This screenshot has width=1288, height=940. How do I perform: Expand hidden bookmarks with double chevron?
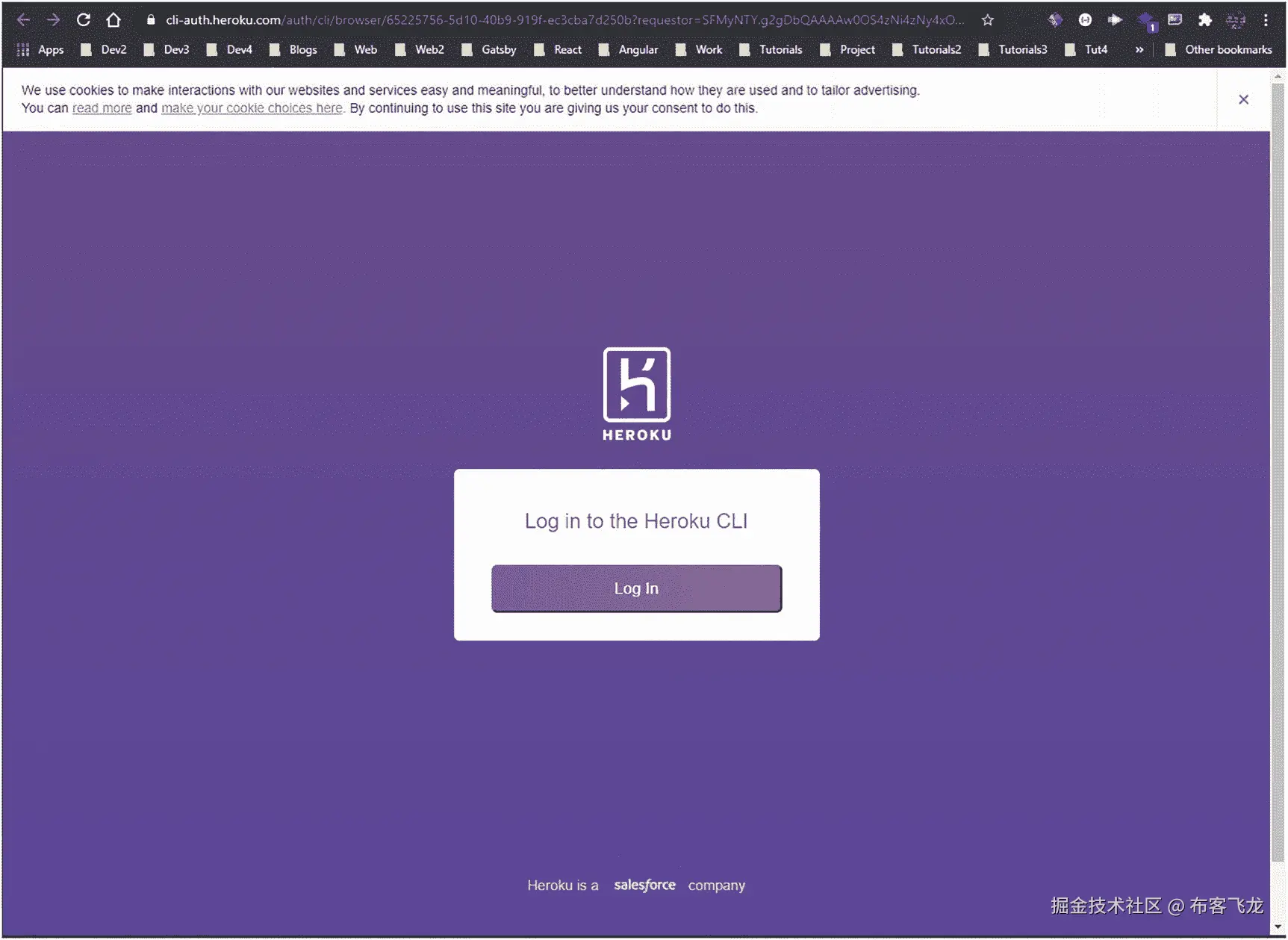pos(1139,50)
